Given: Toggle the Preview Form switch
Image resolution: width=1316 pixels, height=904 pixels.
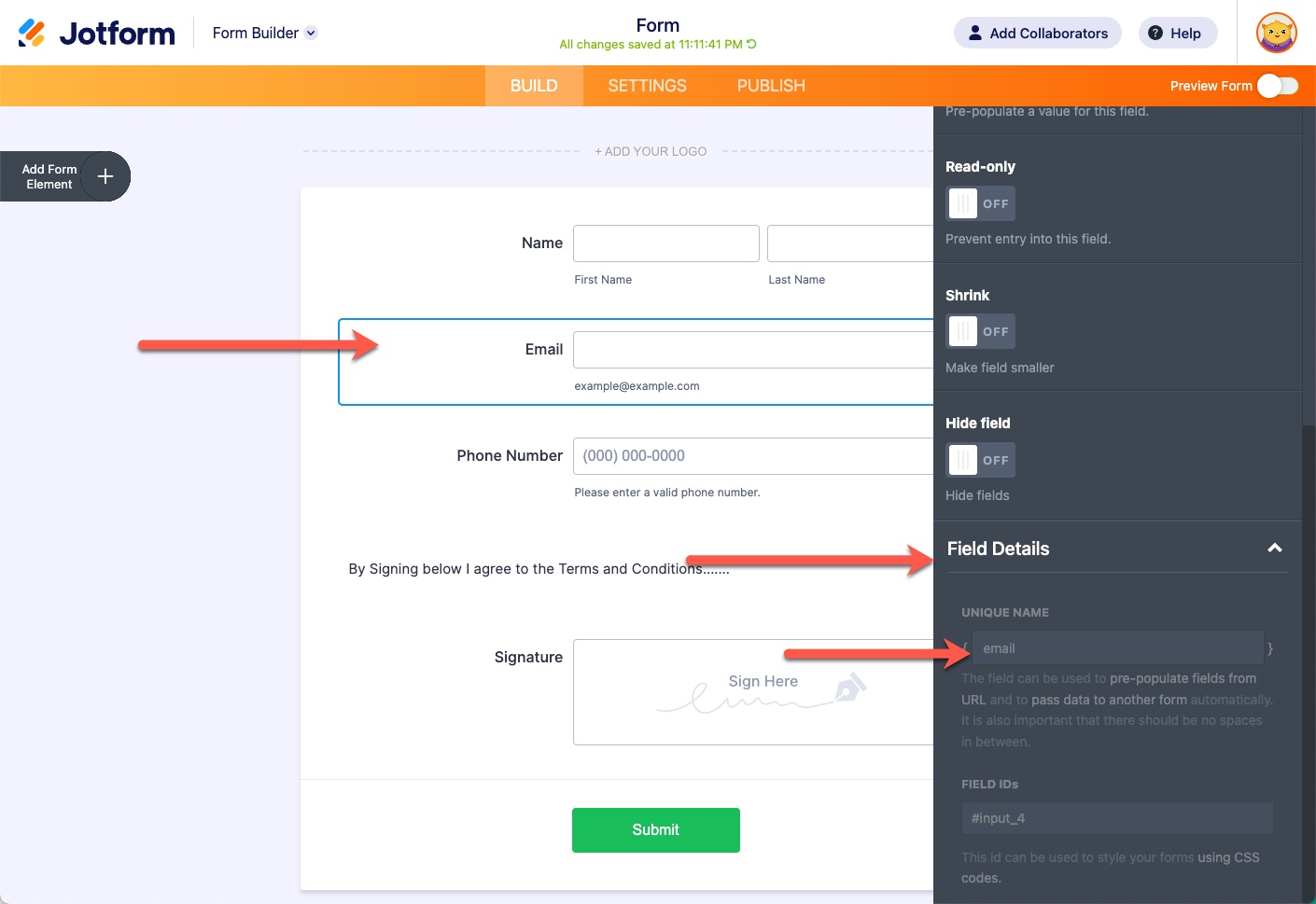Looking at the screenshot, I should pos(1278,86).
